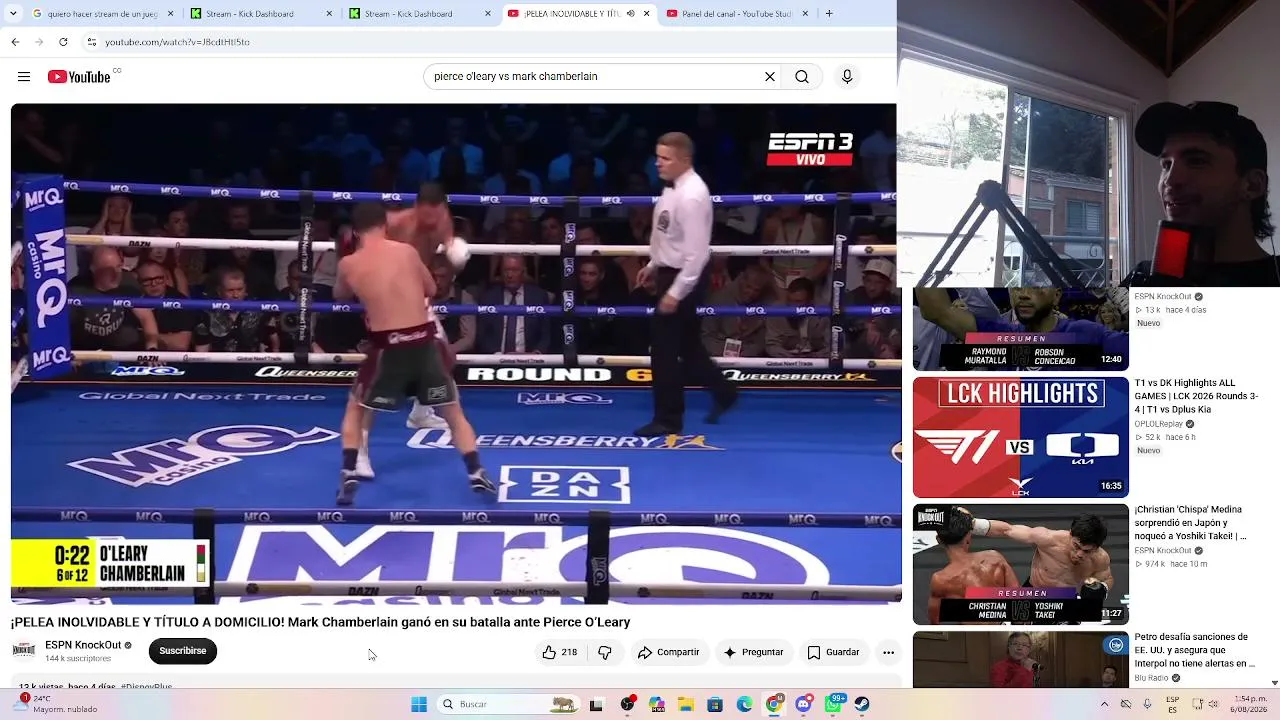Subscribe with the Suscribirse button
Viewport: 1280px width, 720px height.
183,651
